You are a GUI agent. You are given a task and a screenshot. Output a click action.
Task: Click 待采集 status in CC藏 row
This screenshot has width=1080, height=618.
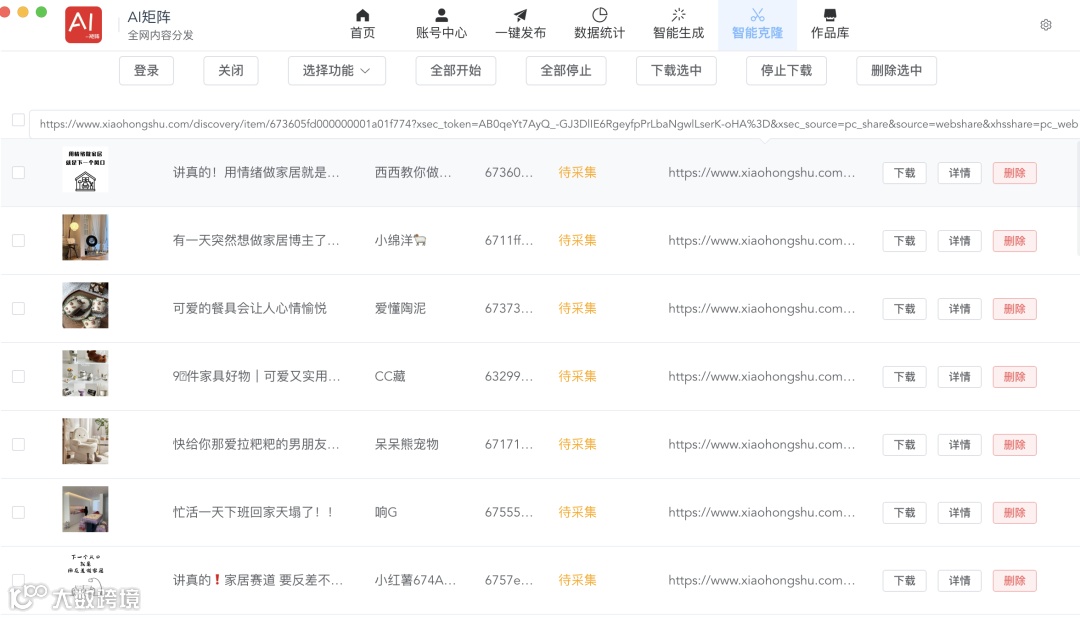577,376
